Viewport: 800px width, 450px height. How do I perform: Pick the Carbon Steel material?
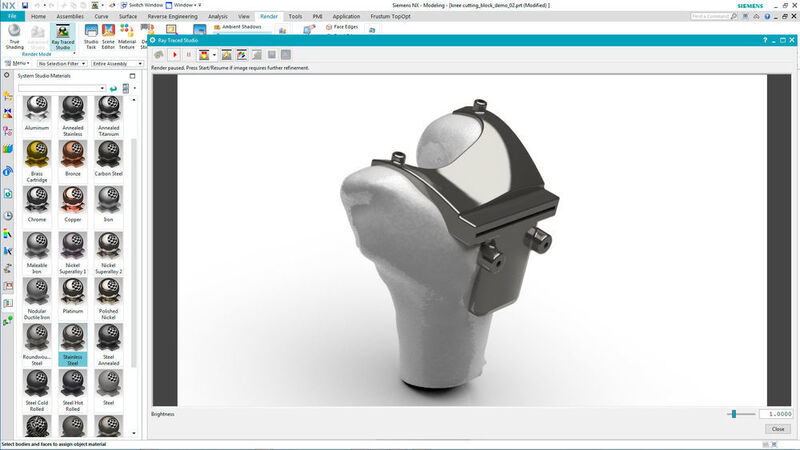coord(108,159)
